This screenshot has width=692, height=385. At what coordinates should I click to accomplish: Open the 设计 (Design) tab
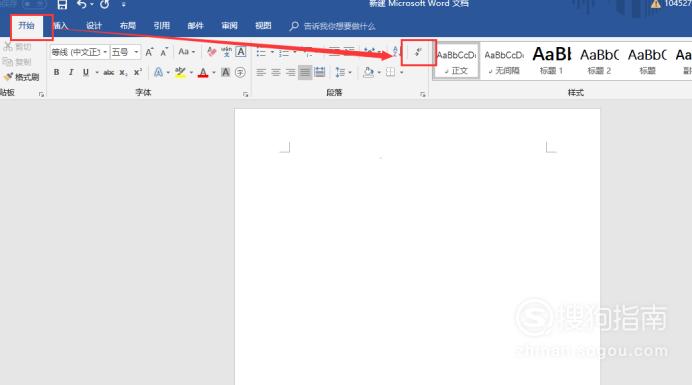(94, 26)
